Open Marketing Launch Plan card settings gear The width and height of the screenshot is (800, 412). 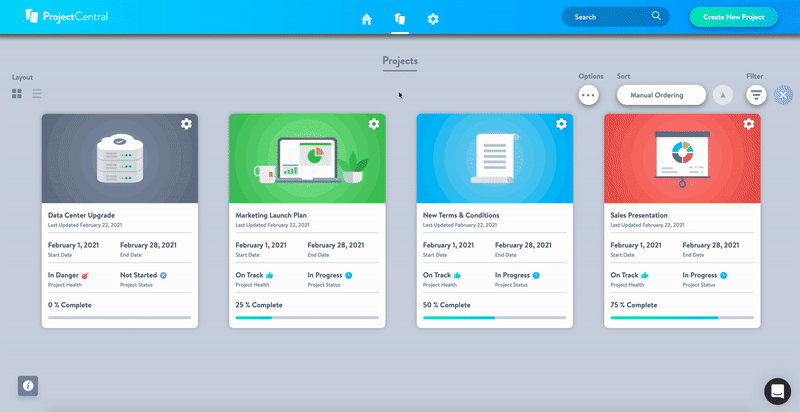374,124
